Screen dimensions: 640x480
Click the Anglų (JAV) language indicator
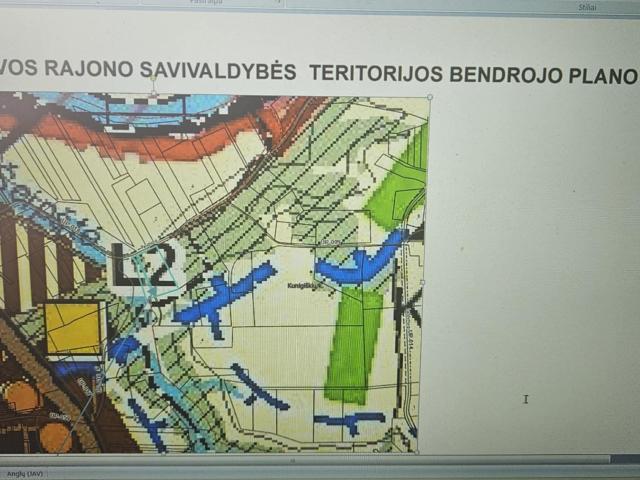coord(22,473)
